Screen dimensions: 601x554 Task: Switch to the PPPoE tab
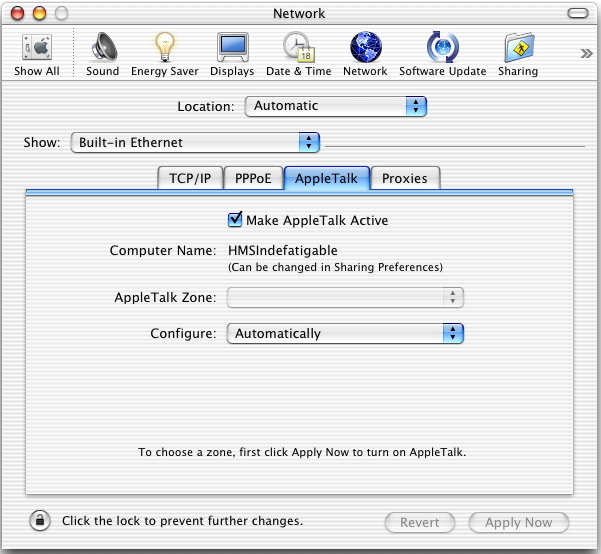pos(253,178)
